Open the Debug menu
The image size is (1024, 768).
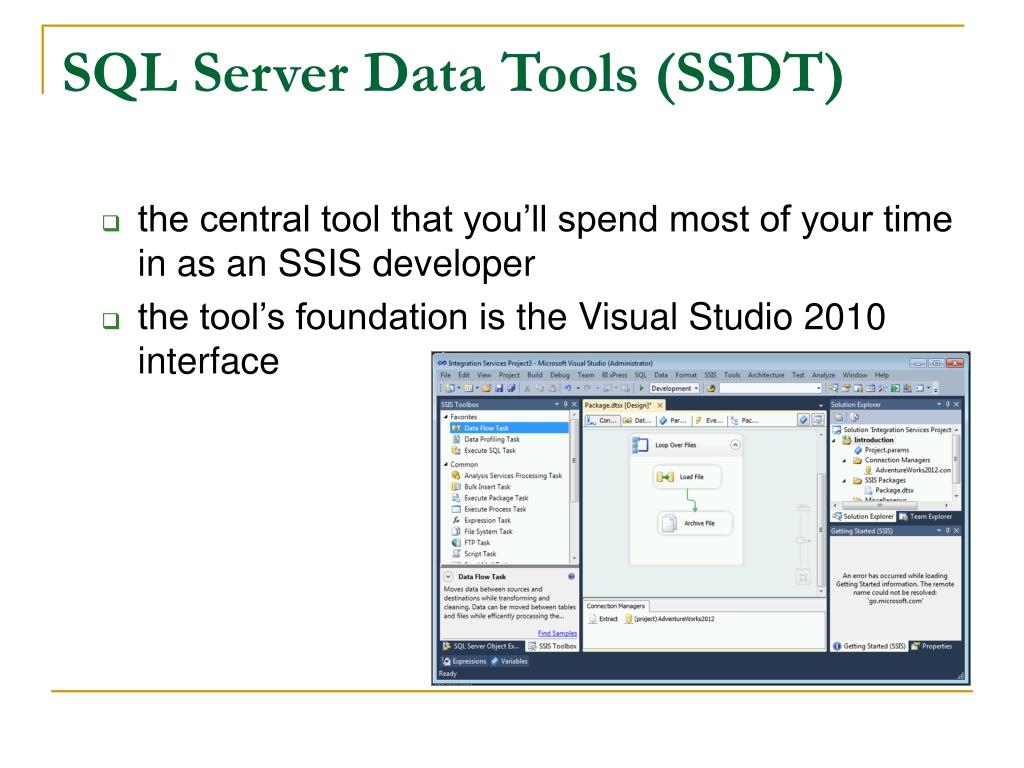tap(560, 375)
